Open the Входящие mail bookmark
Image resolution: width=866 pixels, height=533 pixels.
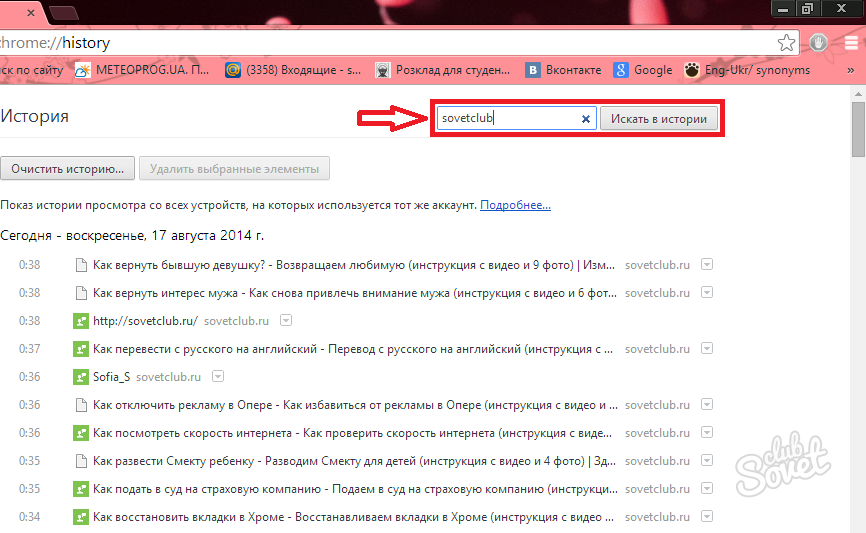(x=293, y=70)
